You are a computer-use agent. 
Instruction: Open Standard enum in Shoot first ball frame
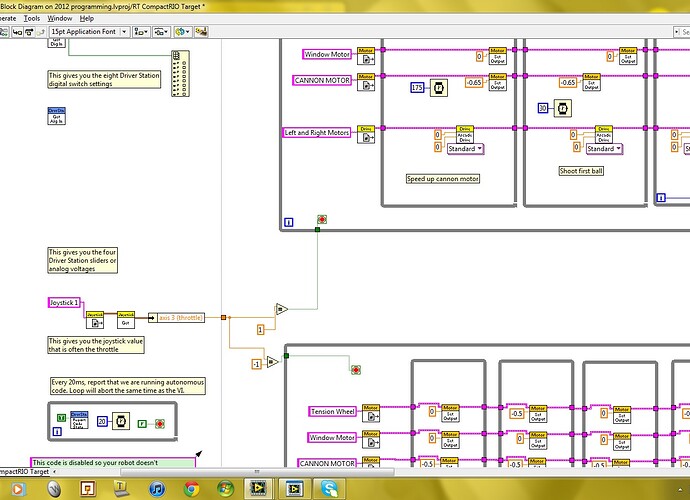tap(604, 149)
